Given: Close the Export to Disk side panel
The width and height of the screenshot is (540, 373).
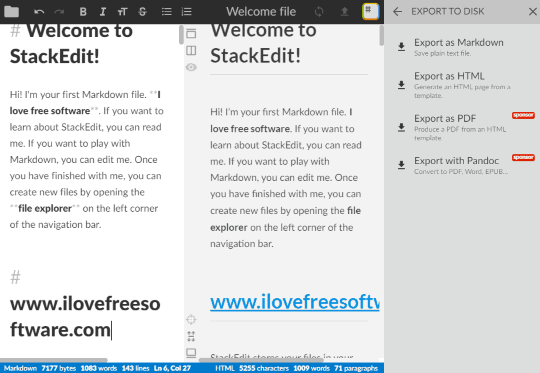Looking at the screenshot, I should coord(532,12).
